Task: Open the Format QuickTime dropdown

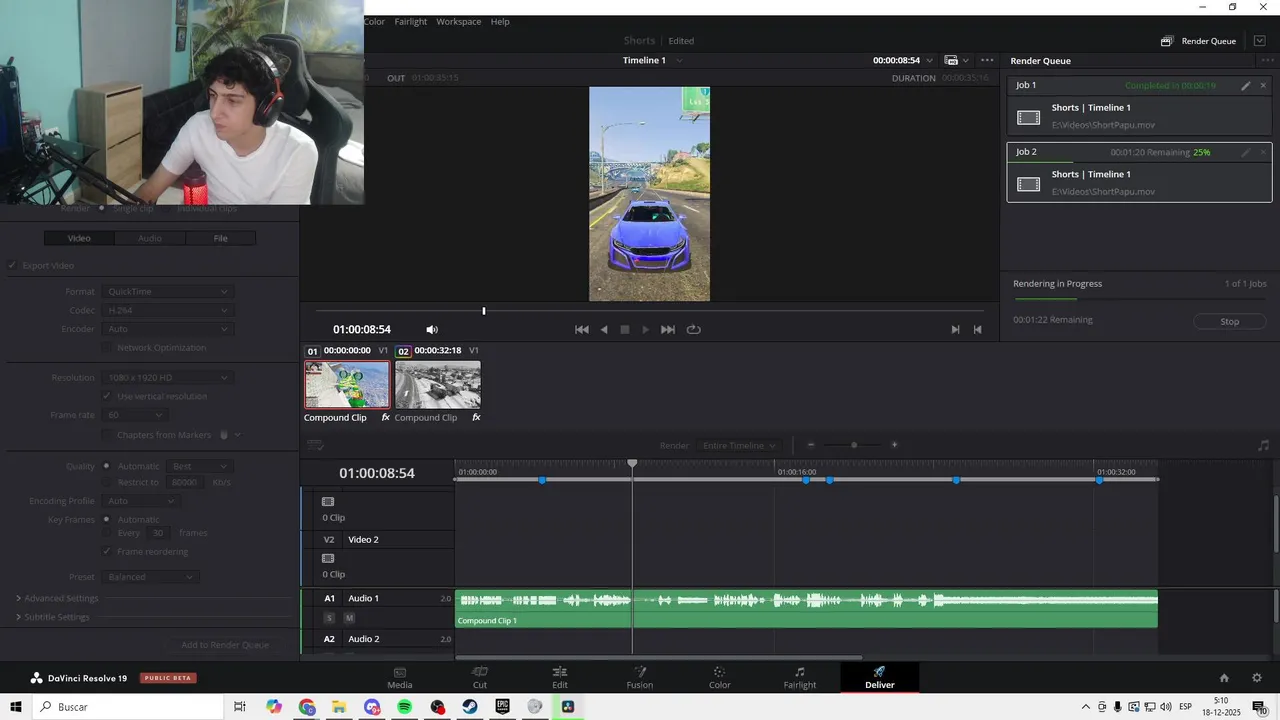Action: point(167,291)
